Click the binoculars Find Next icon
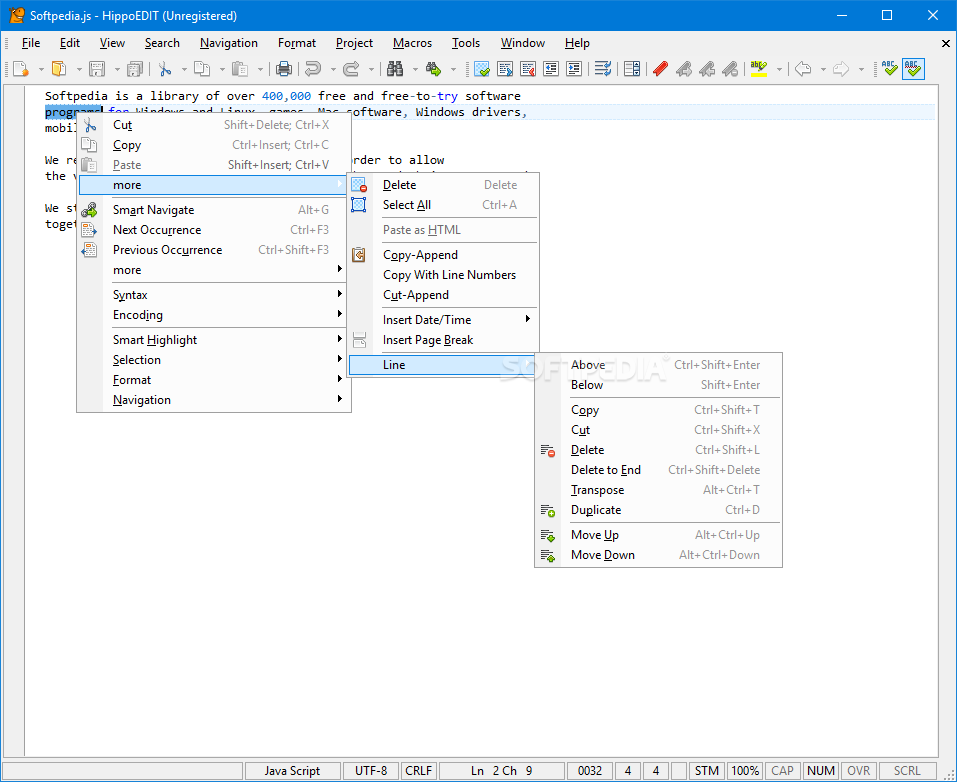Screen dimensions: 957x782 point(433,69)
